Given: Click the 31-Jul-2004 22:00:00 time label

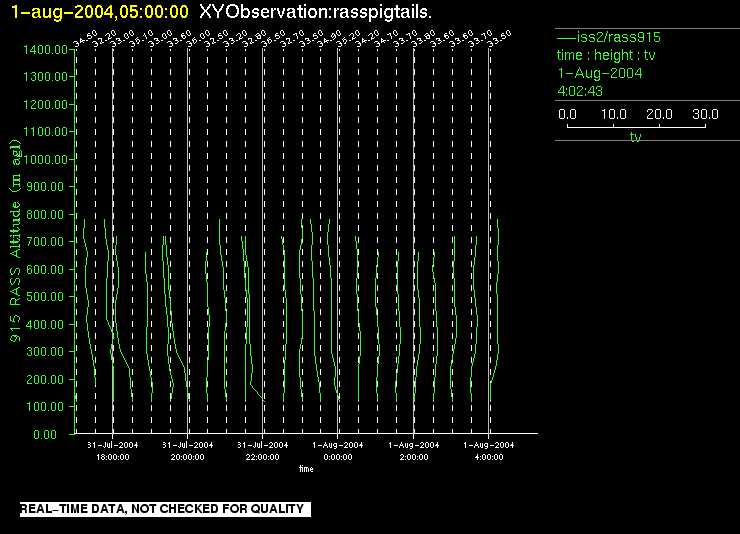Looking at the screenshot, I should tap(262, 451).
